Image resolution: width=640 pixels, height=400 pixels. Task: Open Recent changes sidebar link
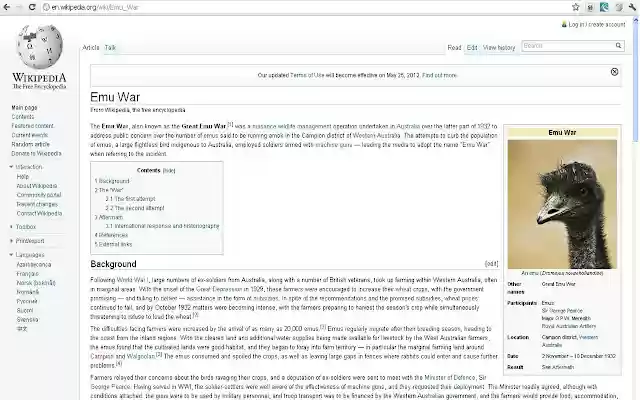pos(37,204)
